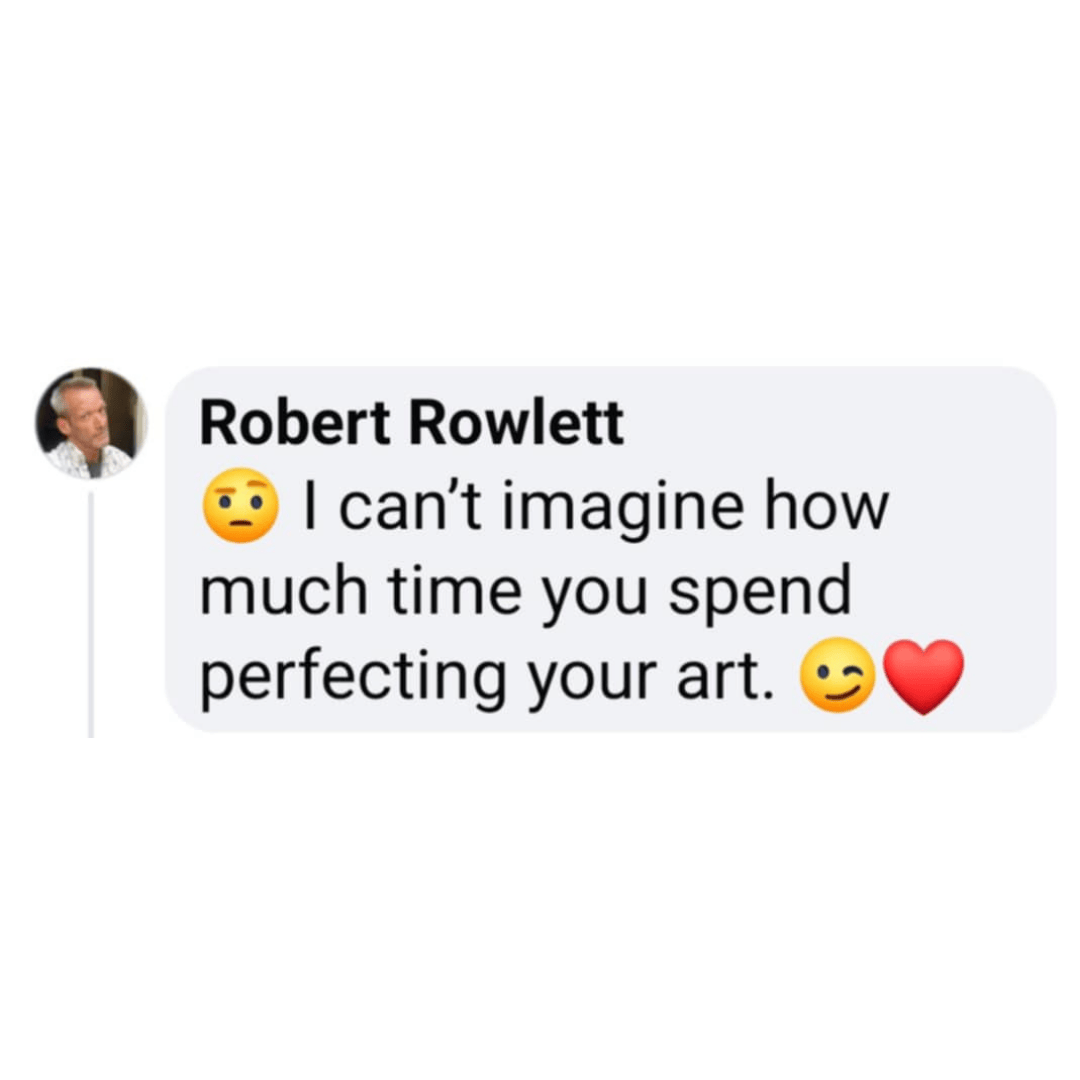
Task: Select the worried face emoji
Action: click(x=240, y=506)
